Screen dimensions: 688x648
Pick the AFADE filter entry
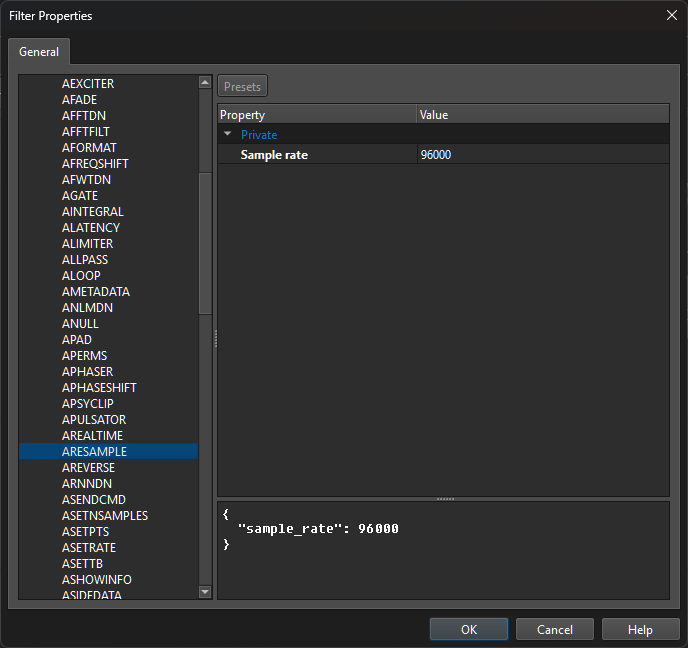click(80, 100)
